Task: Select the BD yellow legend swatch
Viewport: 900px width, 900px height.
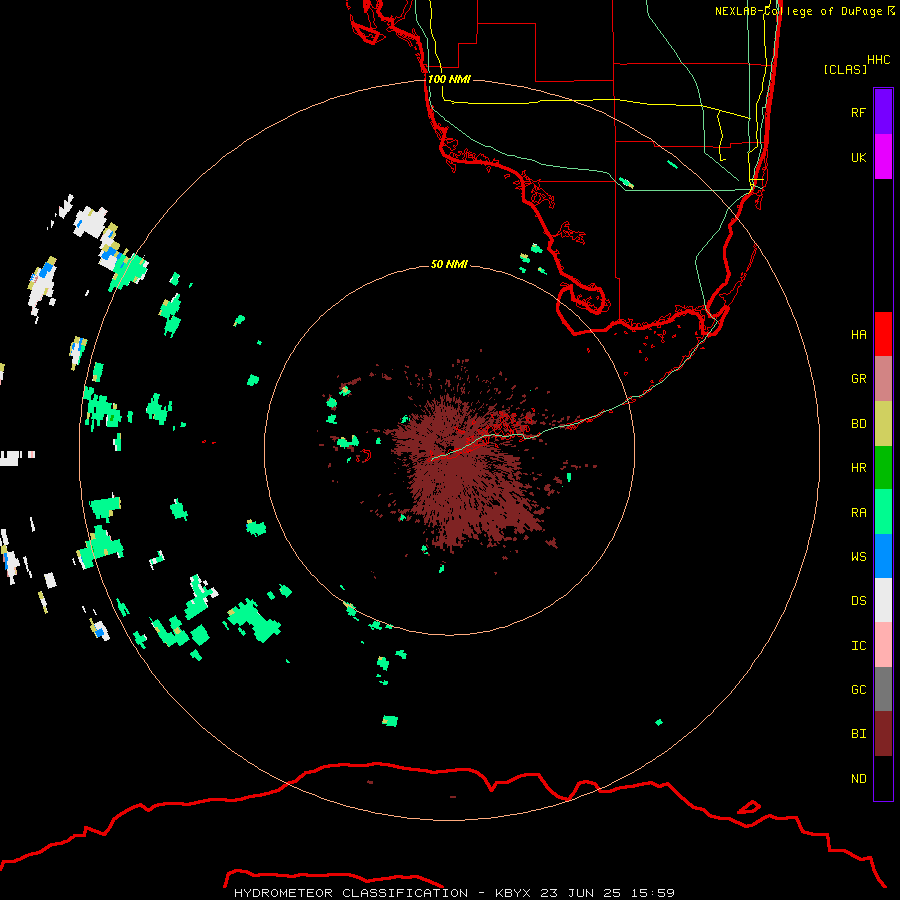Action: [x=883, y=424]
